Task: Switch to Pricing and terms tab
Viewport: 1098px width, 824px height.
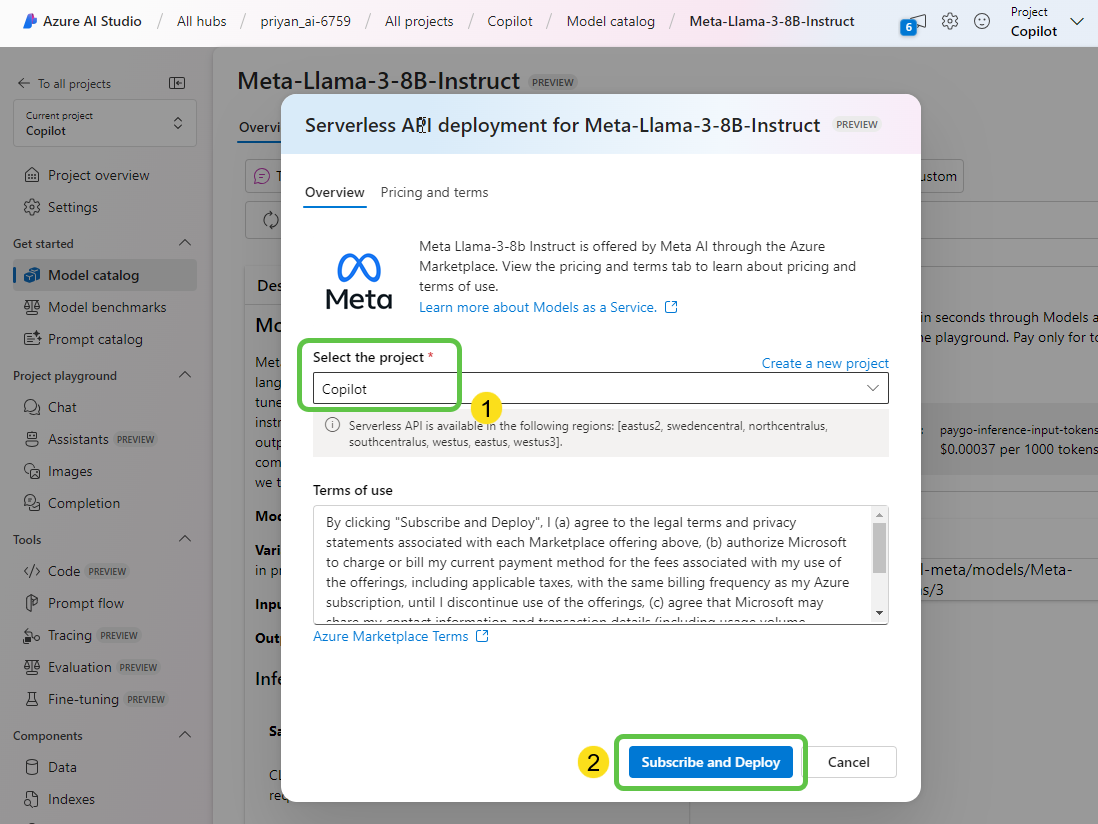Action: click(x=434, y=192)
